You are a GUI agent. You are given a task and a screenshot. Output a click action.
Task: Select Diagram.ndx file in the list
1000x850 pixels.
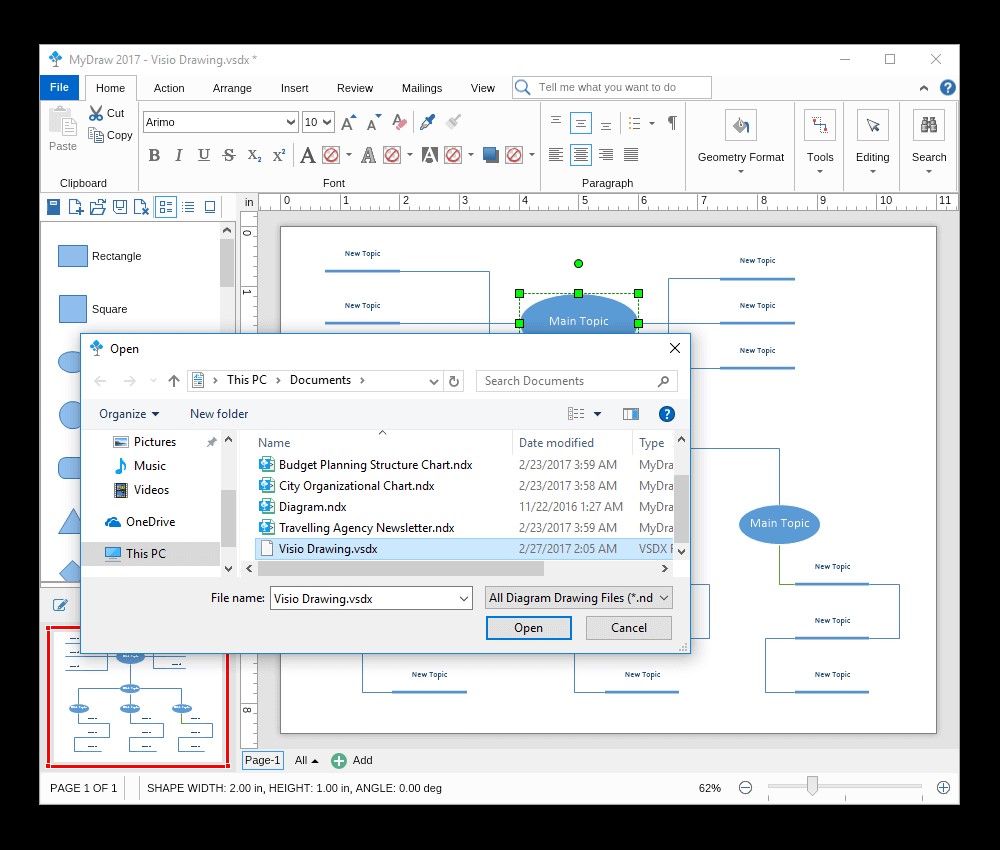[x=312, y=507]
